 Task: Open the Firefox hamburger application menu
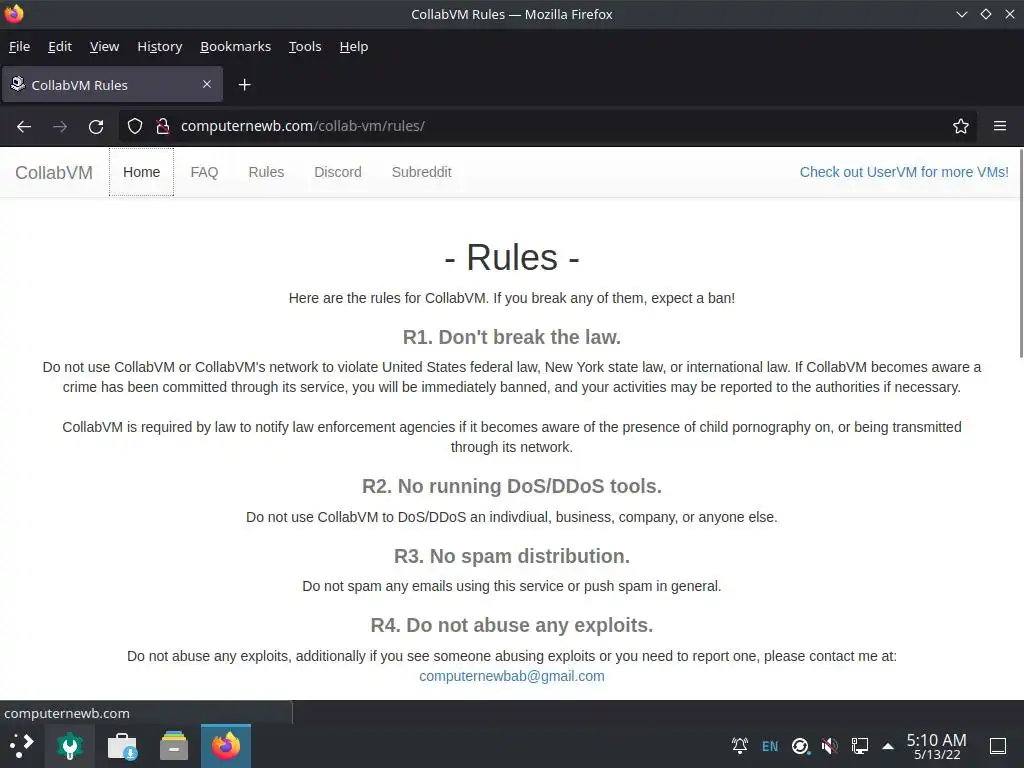(1000, 126)
